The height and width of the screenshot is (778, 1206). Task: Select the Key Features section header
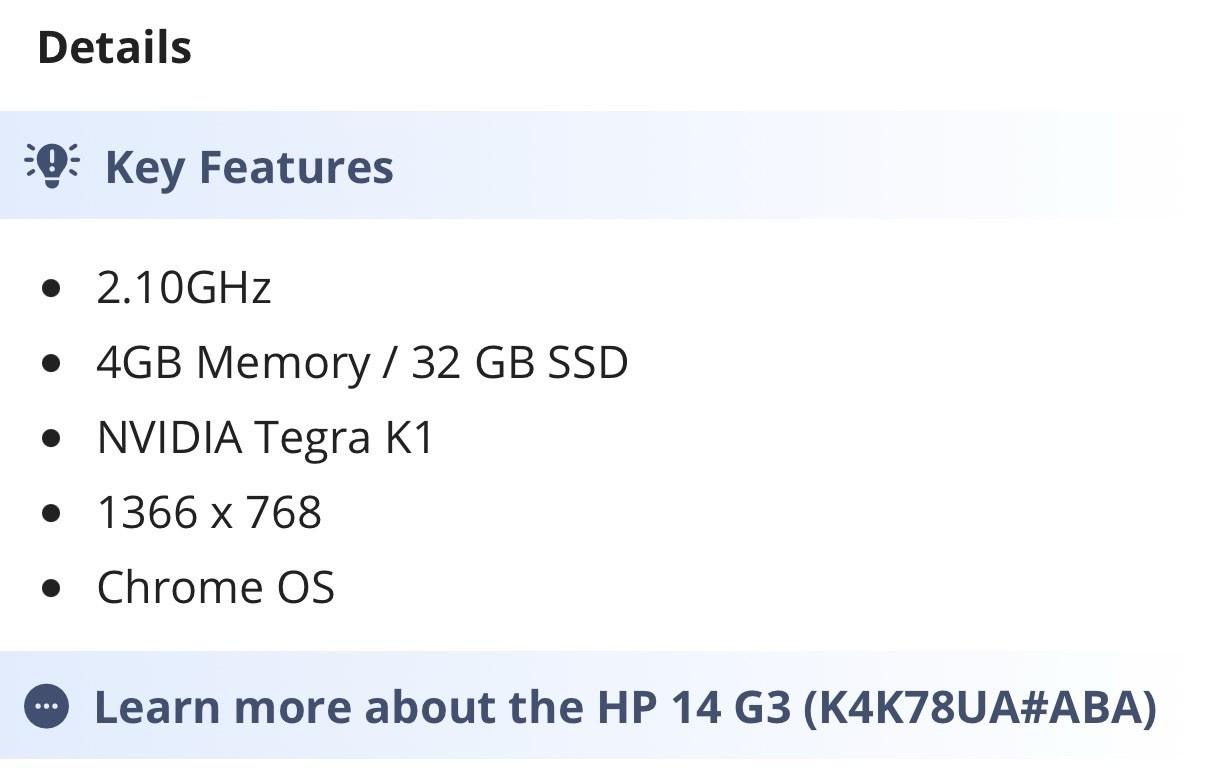point(603,165)
